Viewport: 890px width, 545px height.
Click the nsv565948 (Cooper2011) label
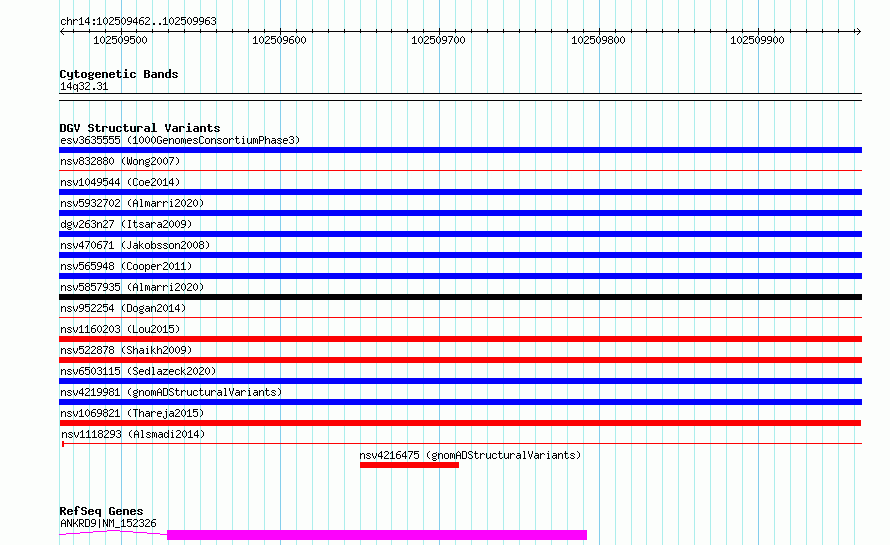coord(126,266)
